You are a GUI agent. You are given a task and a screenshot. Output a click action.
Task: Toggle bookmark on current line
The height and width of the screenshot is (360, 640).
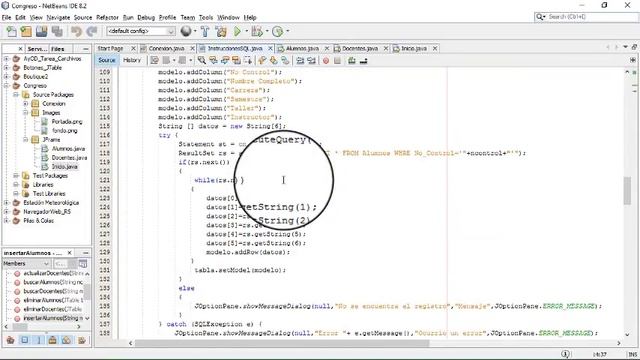pyautogui.click(x=285, y=60)
